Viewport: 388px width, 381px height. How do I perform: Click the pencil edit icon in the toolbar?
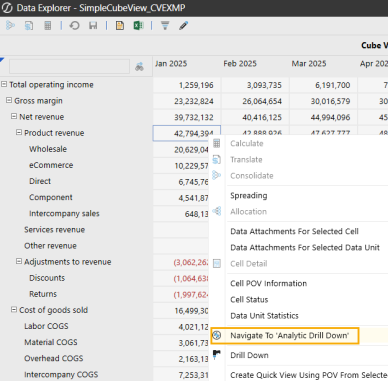click(184, 26)
